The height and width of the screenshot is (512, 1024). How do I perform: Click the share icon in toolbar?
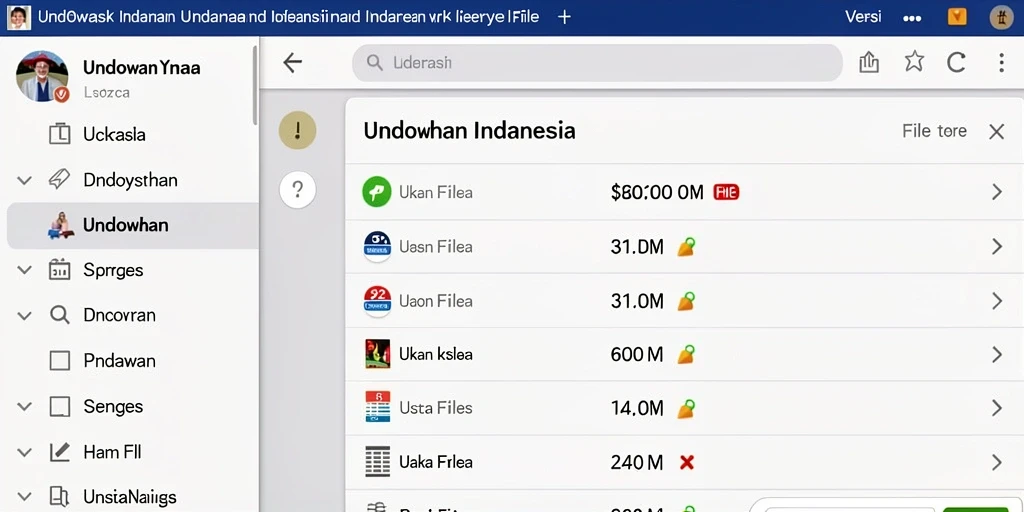(869, 63)
